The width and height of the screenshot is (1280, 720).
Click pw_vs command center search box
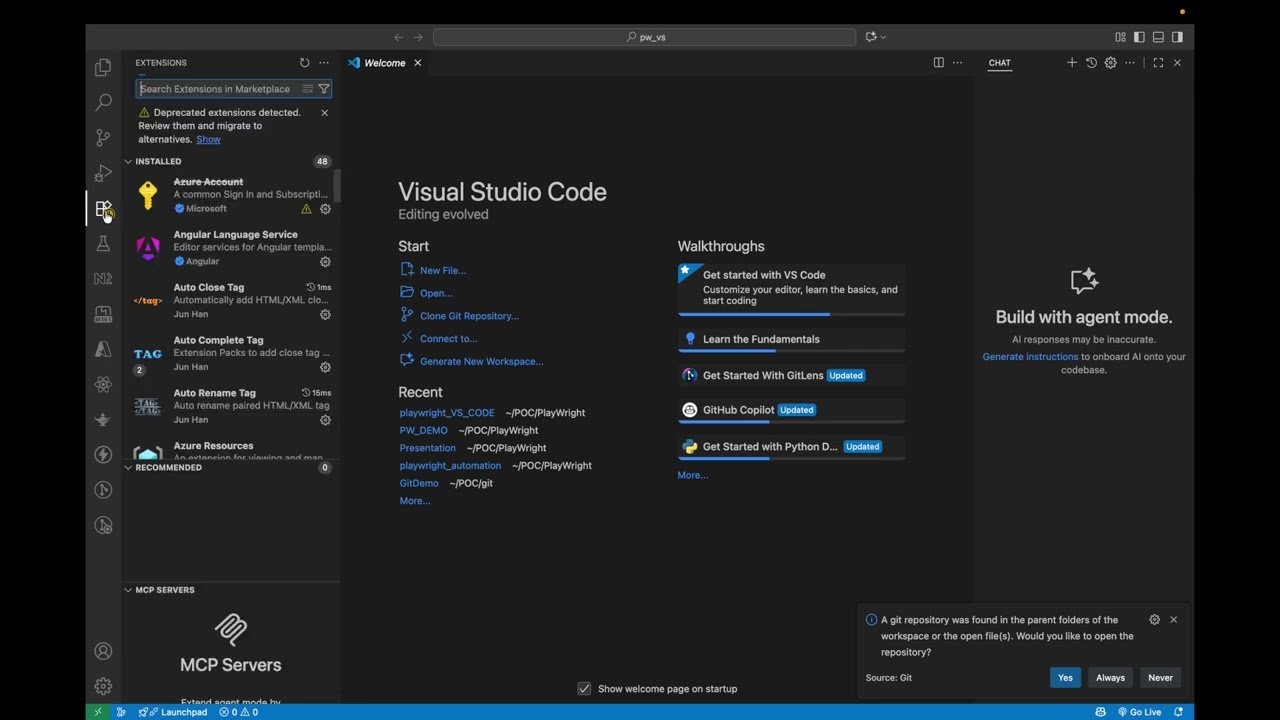[645, 37]
